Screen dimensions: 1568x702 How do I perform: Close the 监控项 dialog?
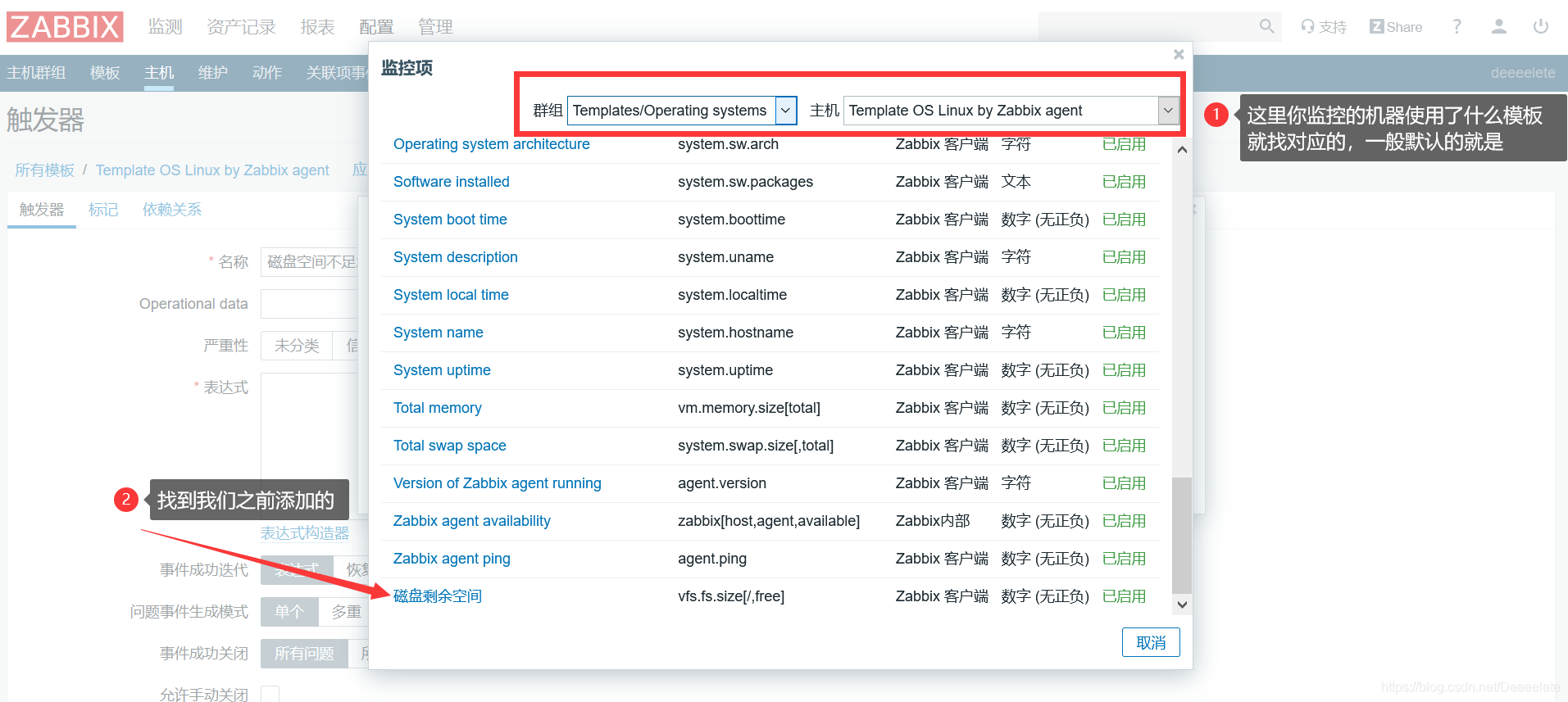coord(1179,54)
